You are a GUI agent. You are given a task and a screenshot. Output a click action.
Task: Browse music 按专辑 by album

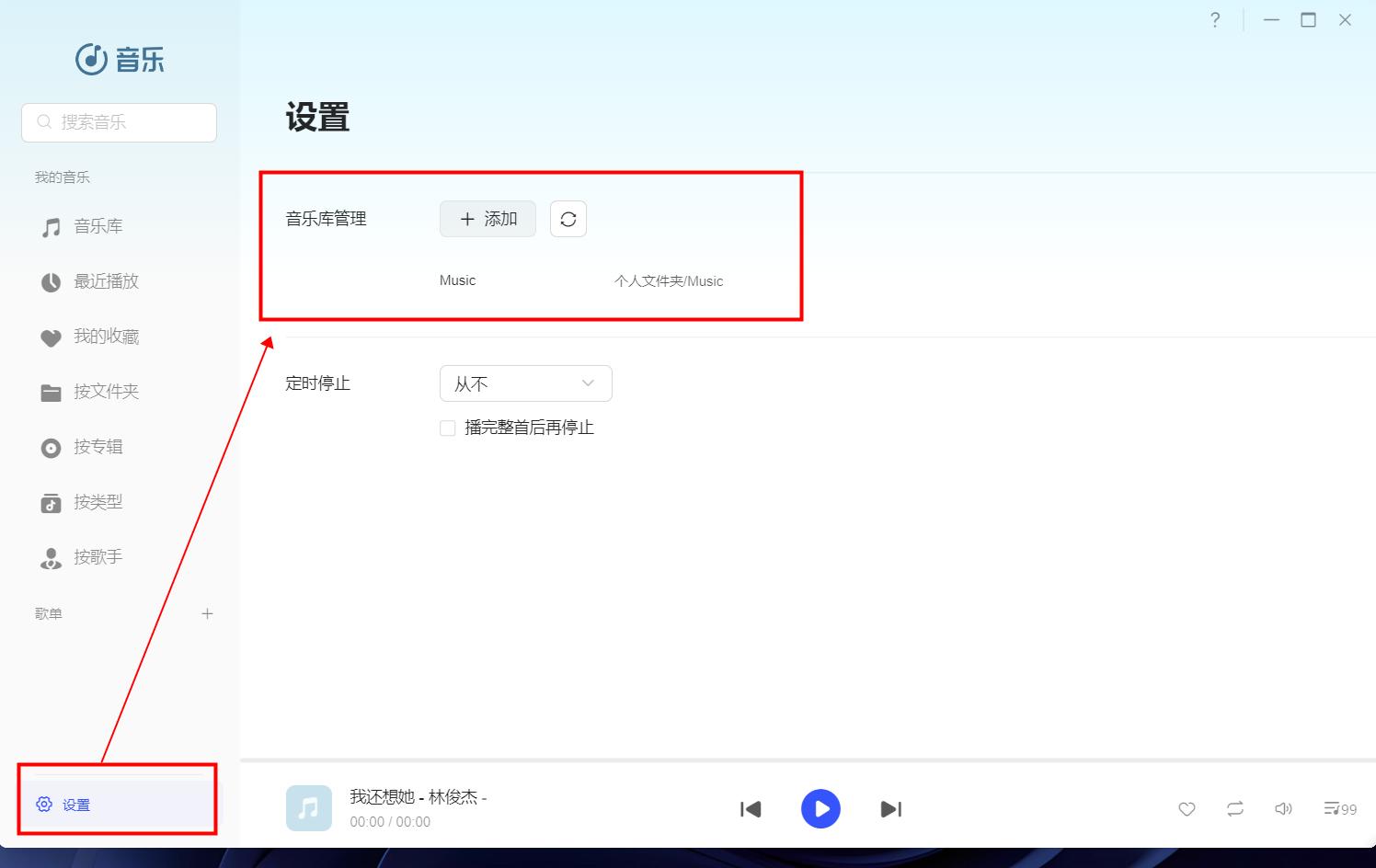[97, 447]
